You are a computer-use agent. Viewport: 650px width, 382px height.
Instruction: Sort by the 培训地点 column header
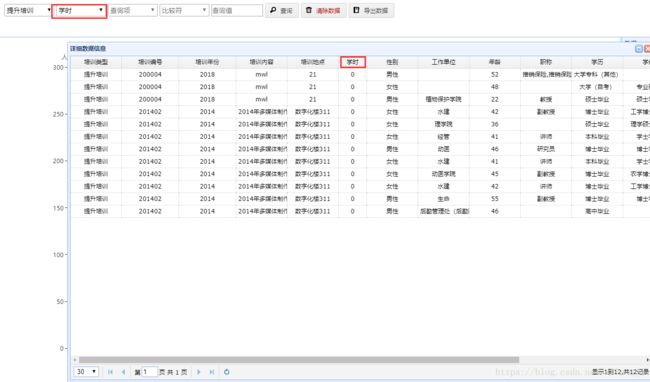click(x=313, y=62)
